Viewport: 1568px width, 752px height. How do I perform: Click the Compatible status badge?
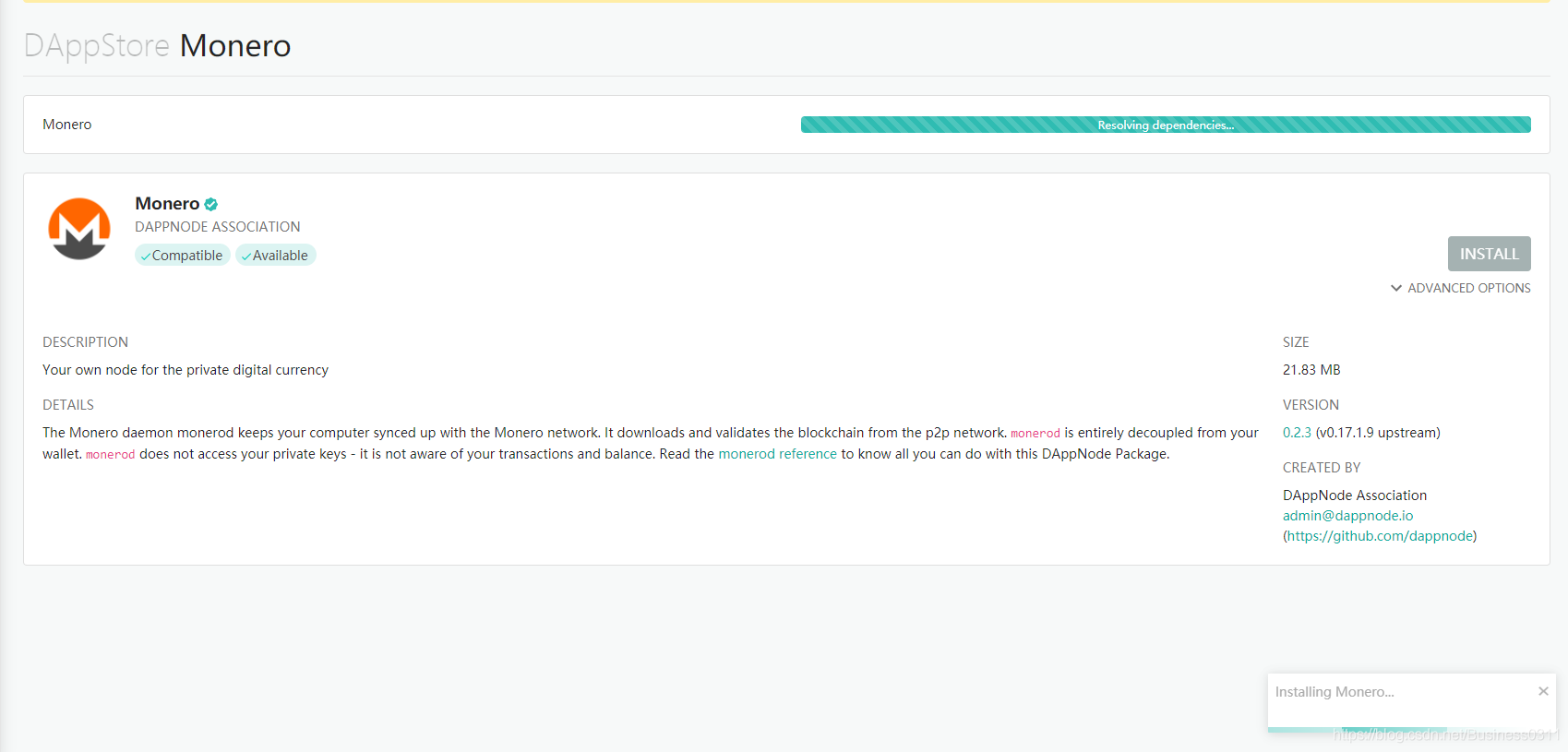tap(183, 255)
